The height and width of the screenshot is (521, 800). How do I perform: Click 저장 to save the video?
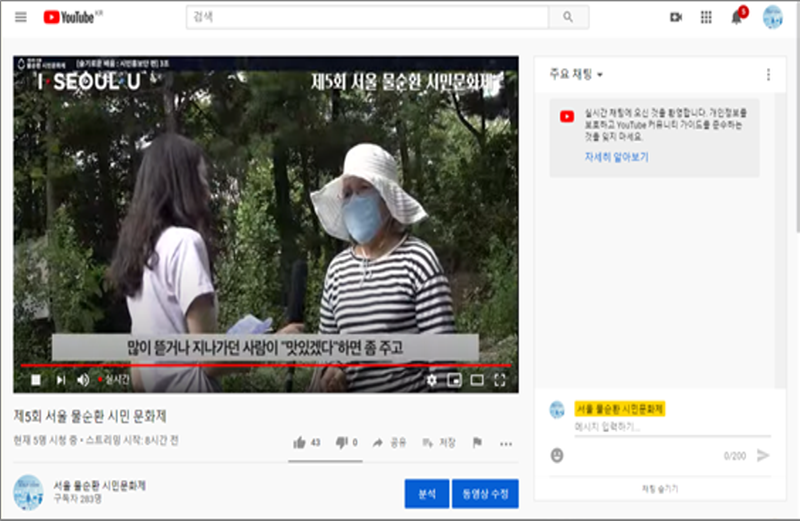(440, 442)
